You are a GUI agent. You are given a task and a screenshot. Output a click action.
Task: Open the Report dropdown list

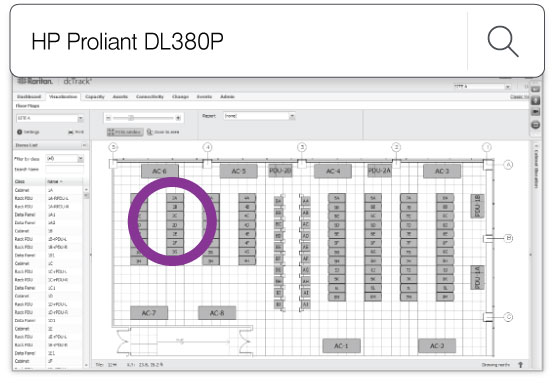click(x=259, y=116)
